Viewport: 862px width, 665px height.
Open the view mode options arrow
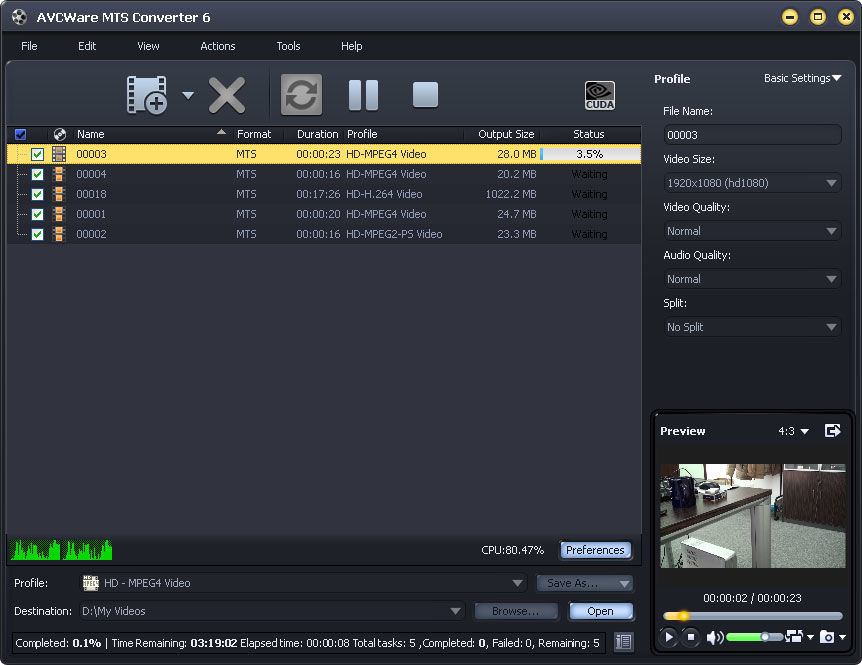tap(810, 637)
